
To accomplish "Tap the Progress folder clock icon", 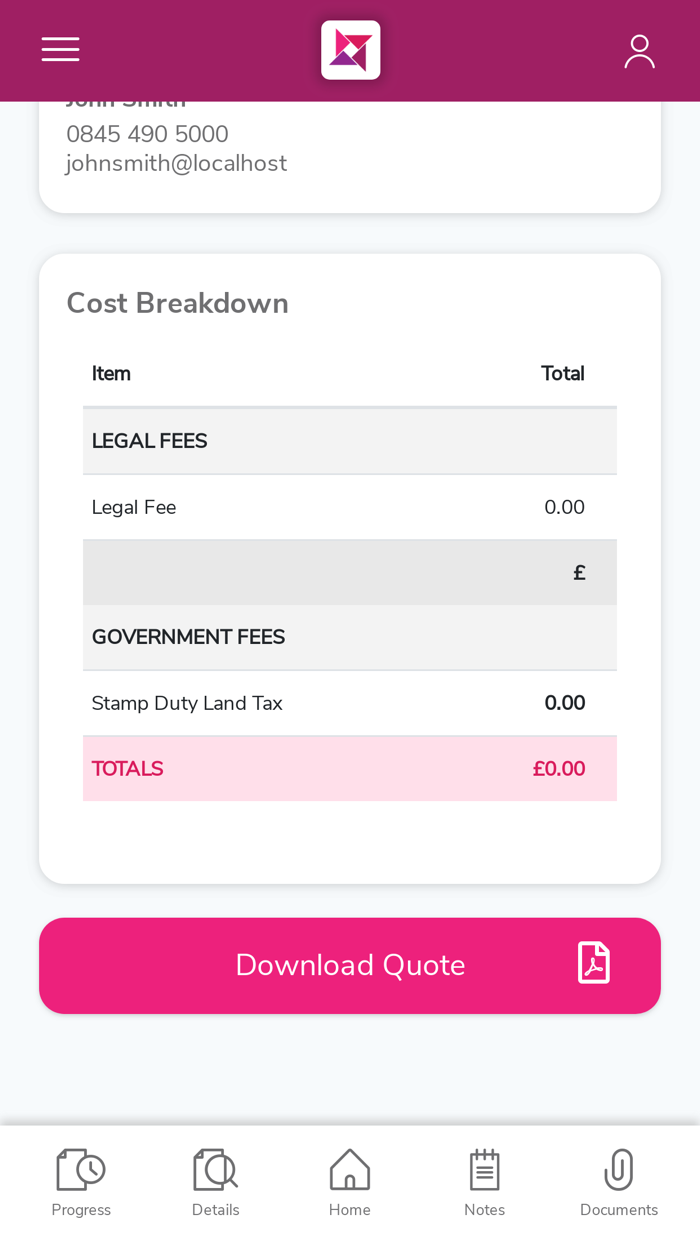I will (81, 1169).
